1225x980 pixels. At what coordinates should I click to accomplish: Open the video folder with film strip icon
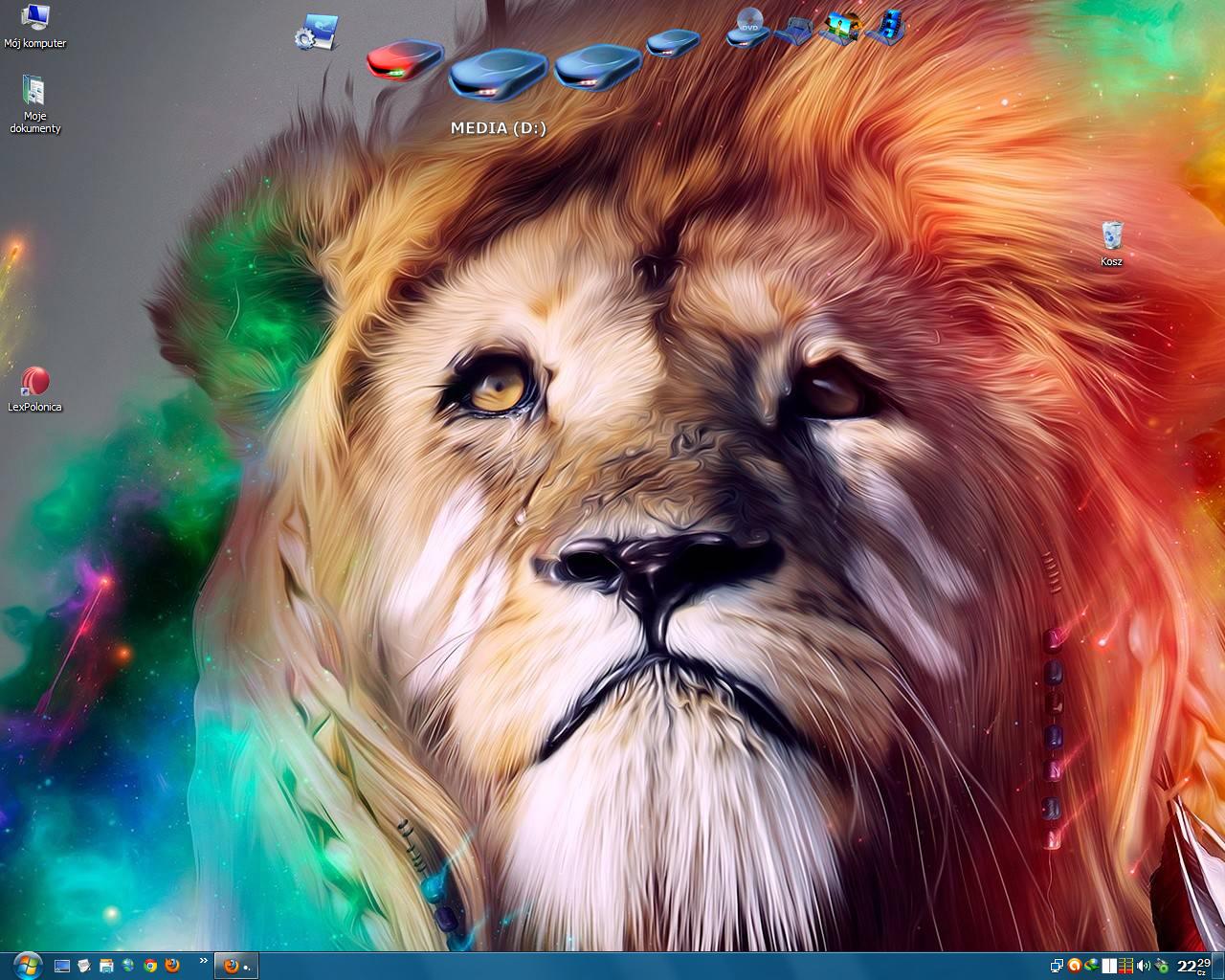click(886, 27)
